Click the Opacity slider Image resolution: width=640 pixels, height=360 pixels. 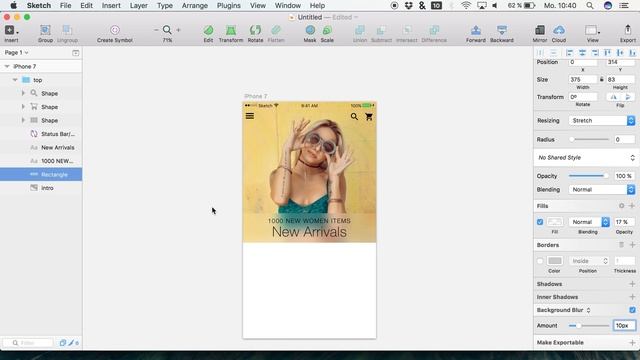(x=588, y=176)
